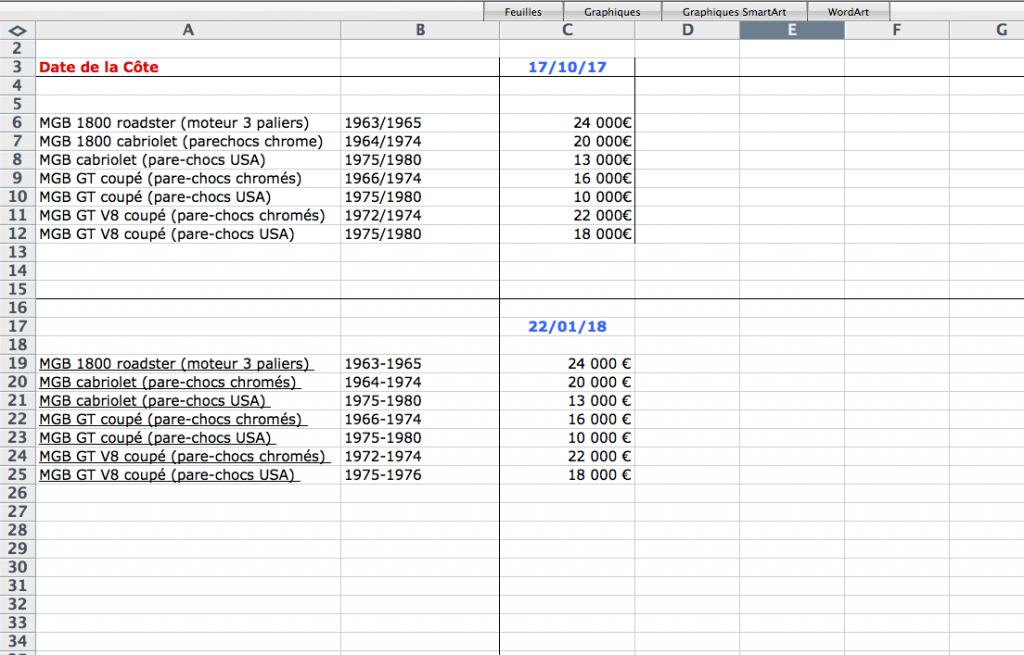Select row 25 header
Screen dimensions: 1024x655
18,475
